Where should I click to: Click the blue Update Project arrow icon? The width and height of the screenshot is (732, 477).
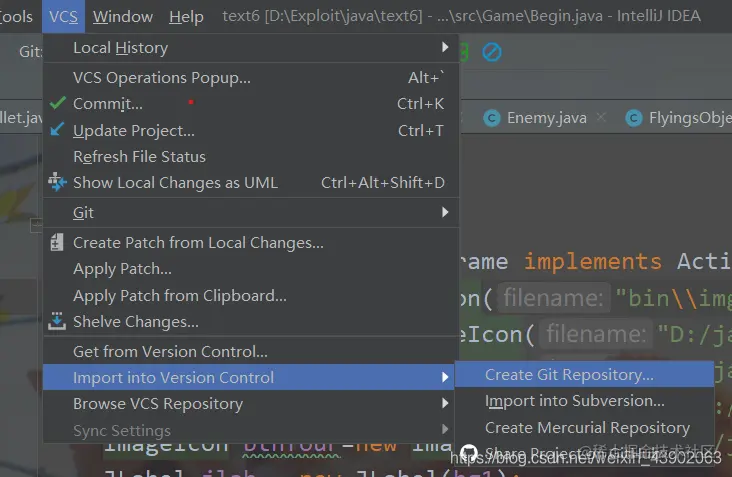57,129
